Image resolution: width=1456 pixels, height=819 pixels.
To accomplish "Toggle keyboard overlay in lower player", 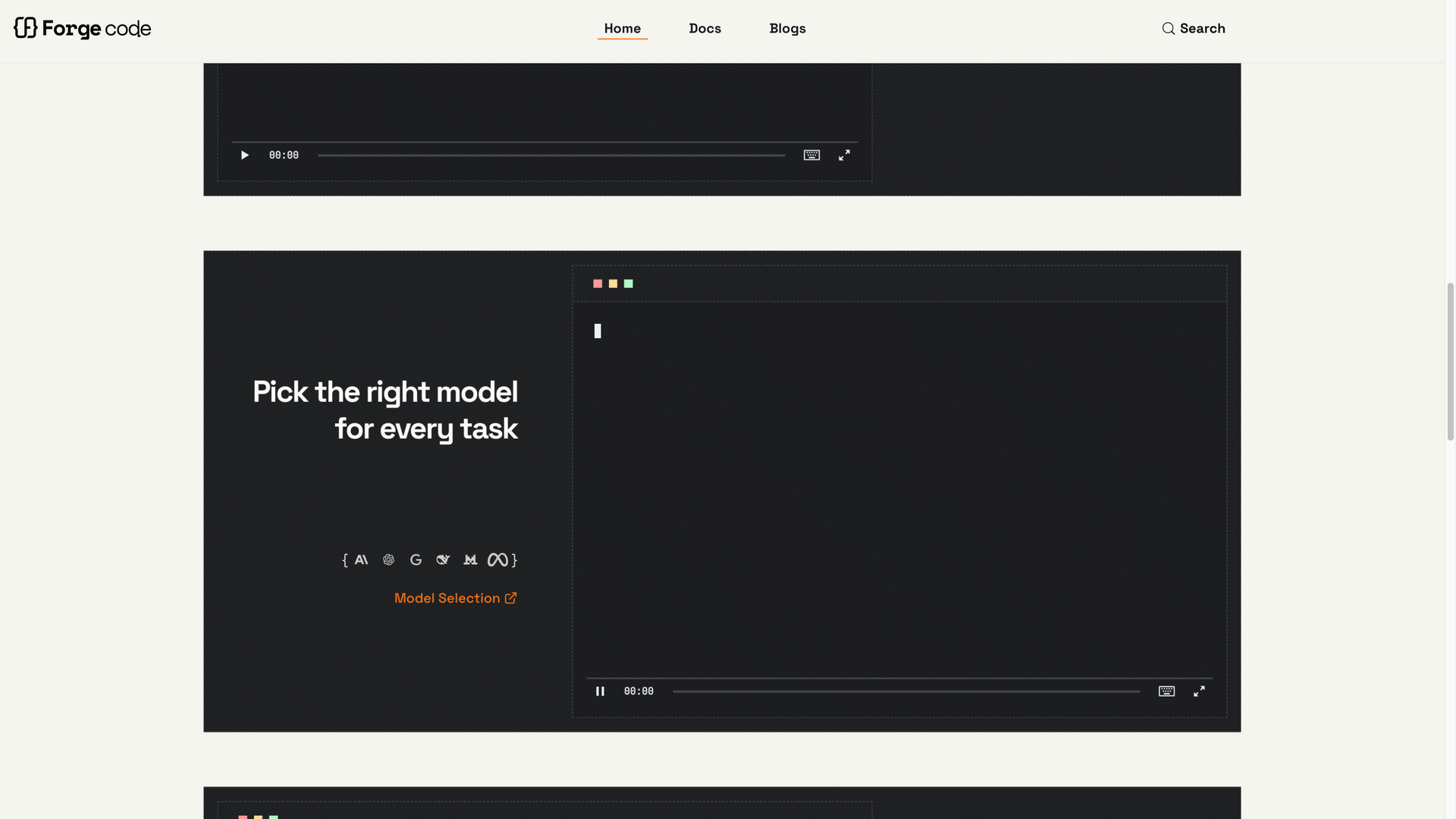I will point(1166,692).
